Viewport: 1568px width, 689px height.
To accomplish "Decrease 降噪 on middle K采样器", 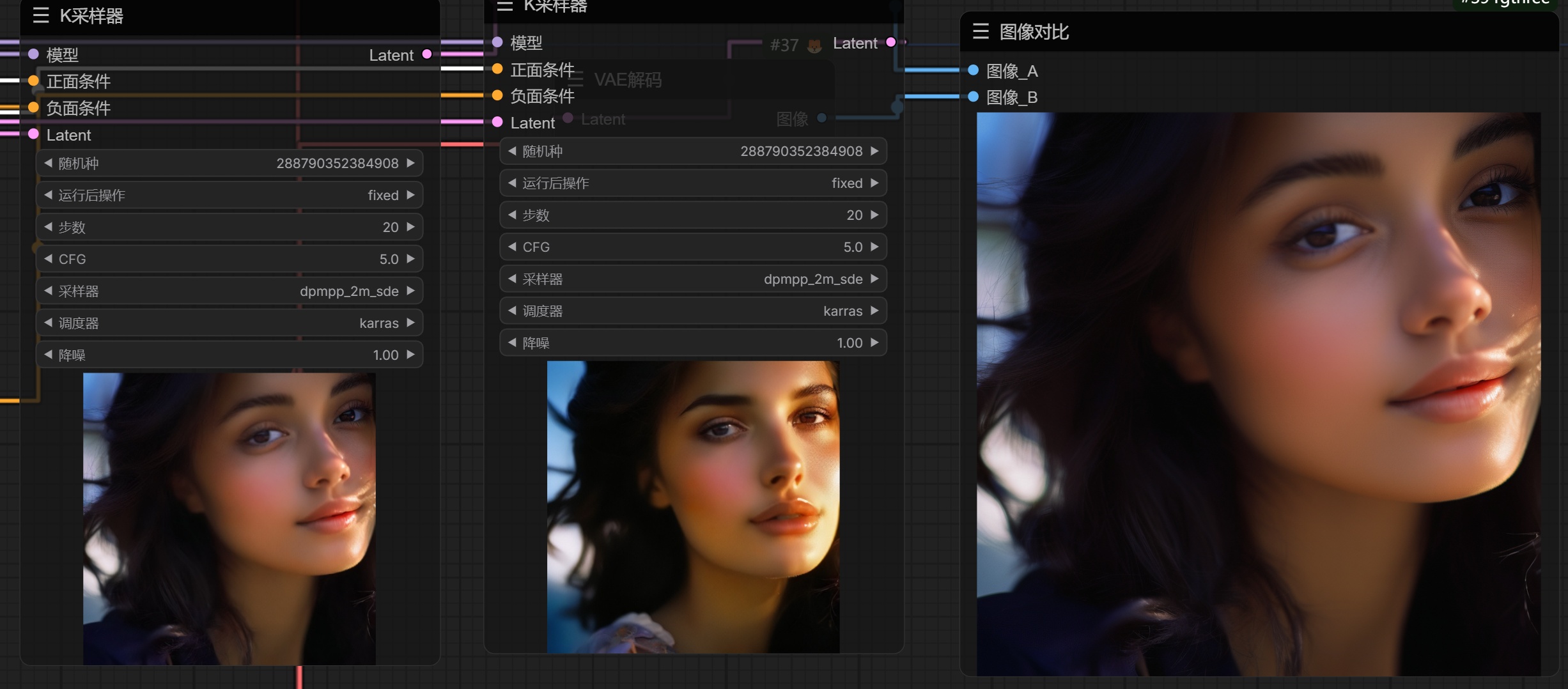I will point(512,343).
